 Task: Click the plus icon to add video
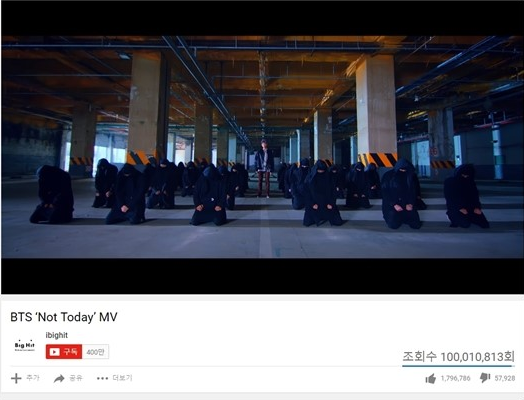click(16, 378)
